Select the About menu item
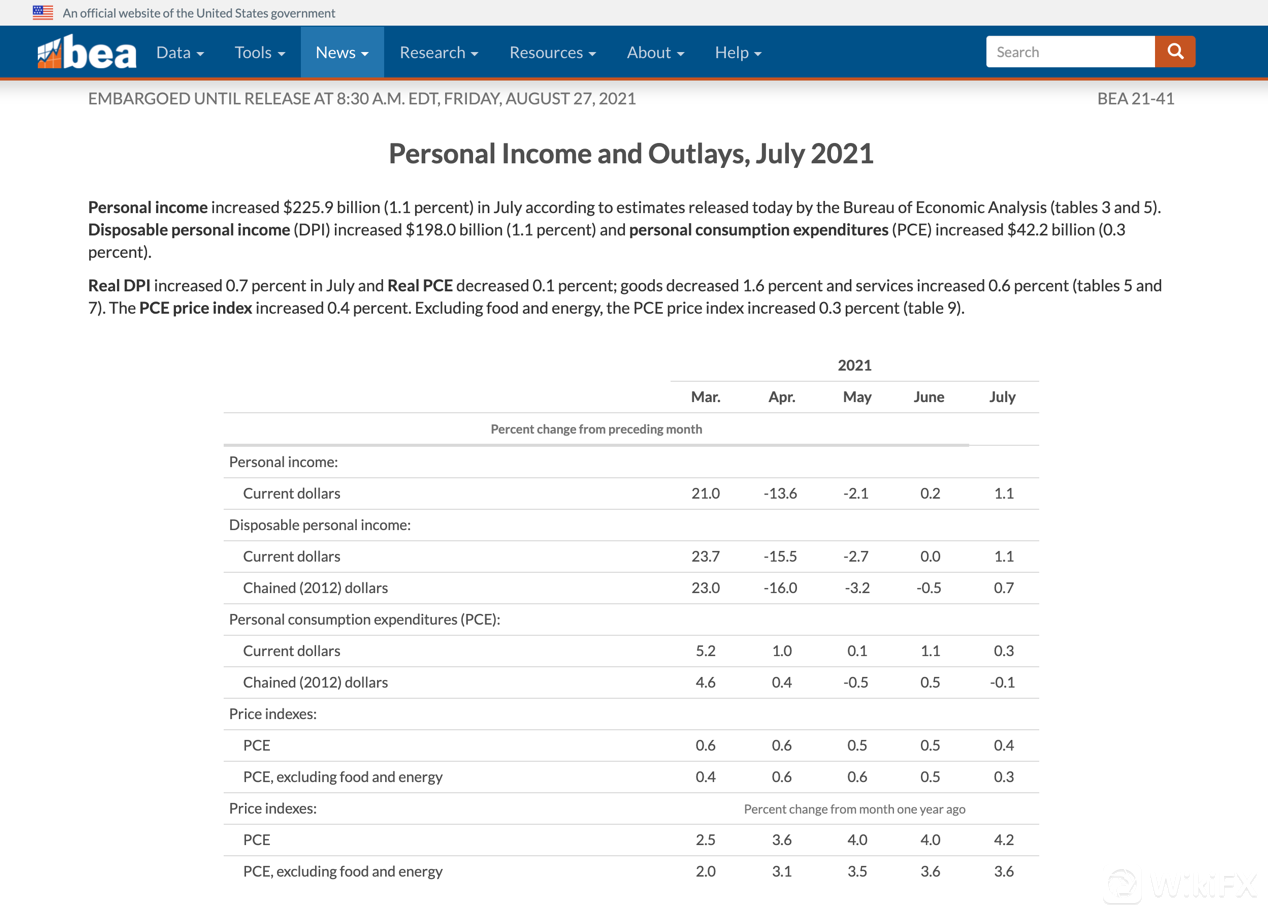This screenshot has height=920, width=1268. coord(655,53)
